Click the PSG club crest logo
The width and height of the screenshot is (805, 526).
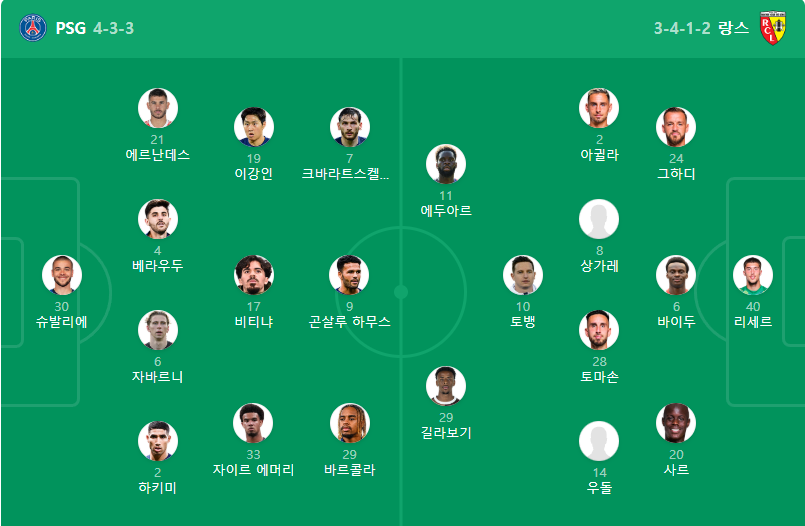pyautogui.click(x=33, y=28)
